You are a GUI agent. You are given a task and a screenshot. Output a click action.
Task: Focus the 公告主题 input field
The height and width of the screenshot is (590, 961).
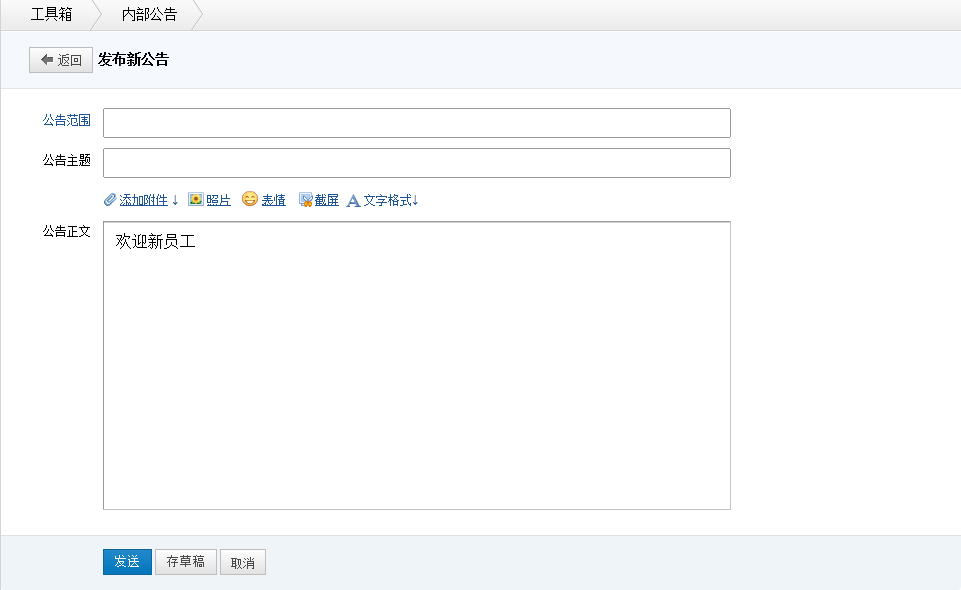(416, 163)
